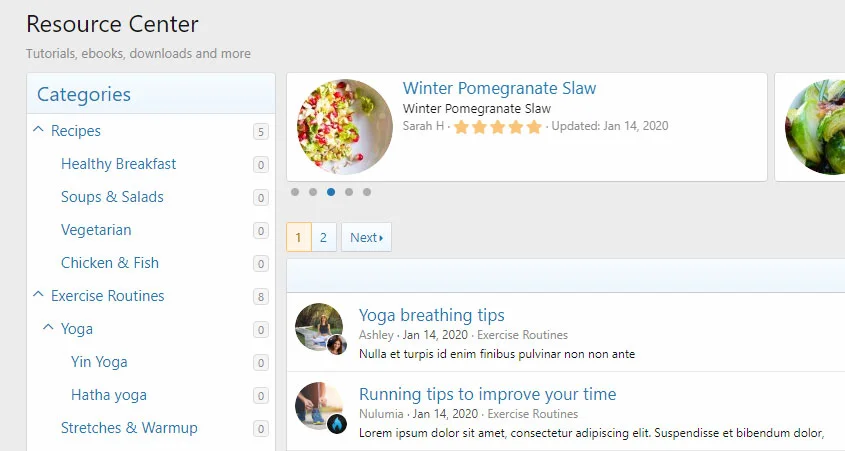Select the Yin Yoga category
Viewport: 845px width, 451px height.
point(99,362)
